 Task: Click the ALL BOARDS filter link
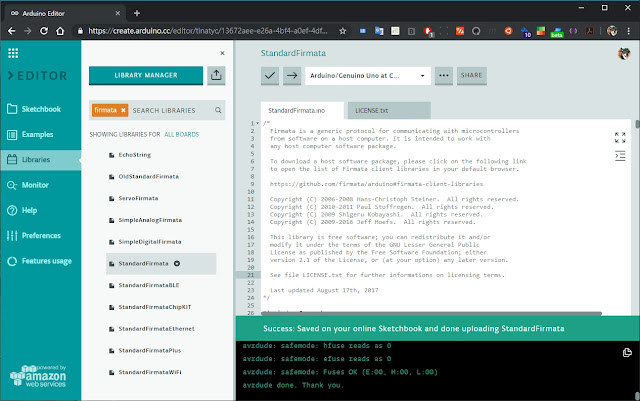coord(182,134)
